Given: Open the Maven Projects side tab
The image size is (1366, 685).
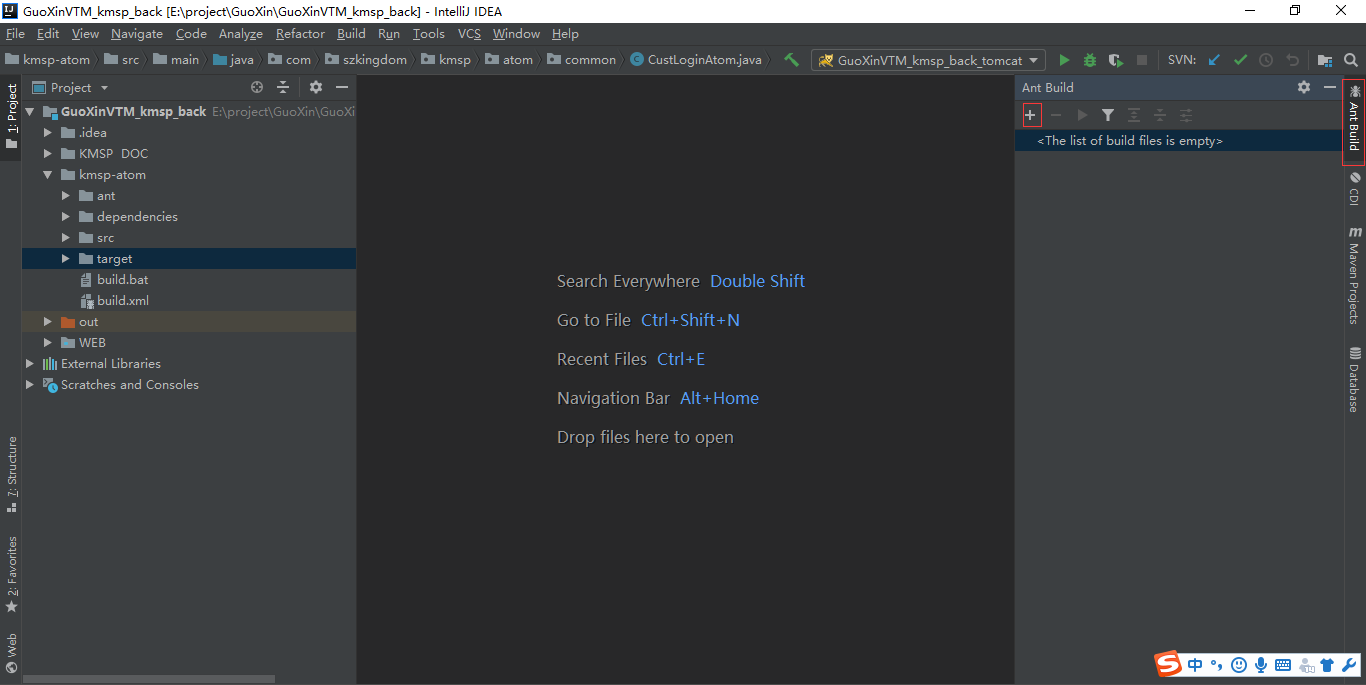Looking at the screenshot, I should [x=1354, y=275].
